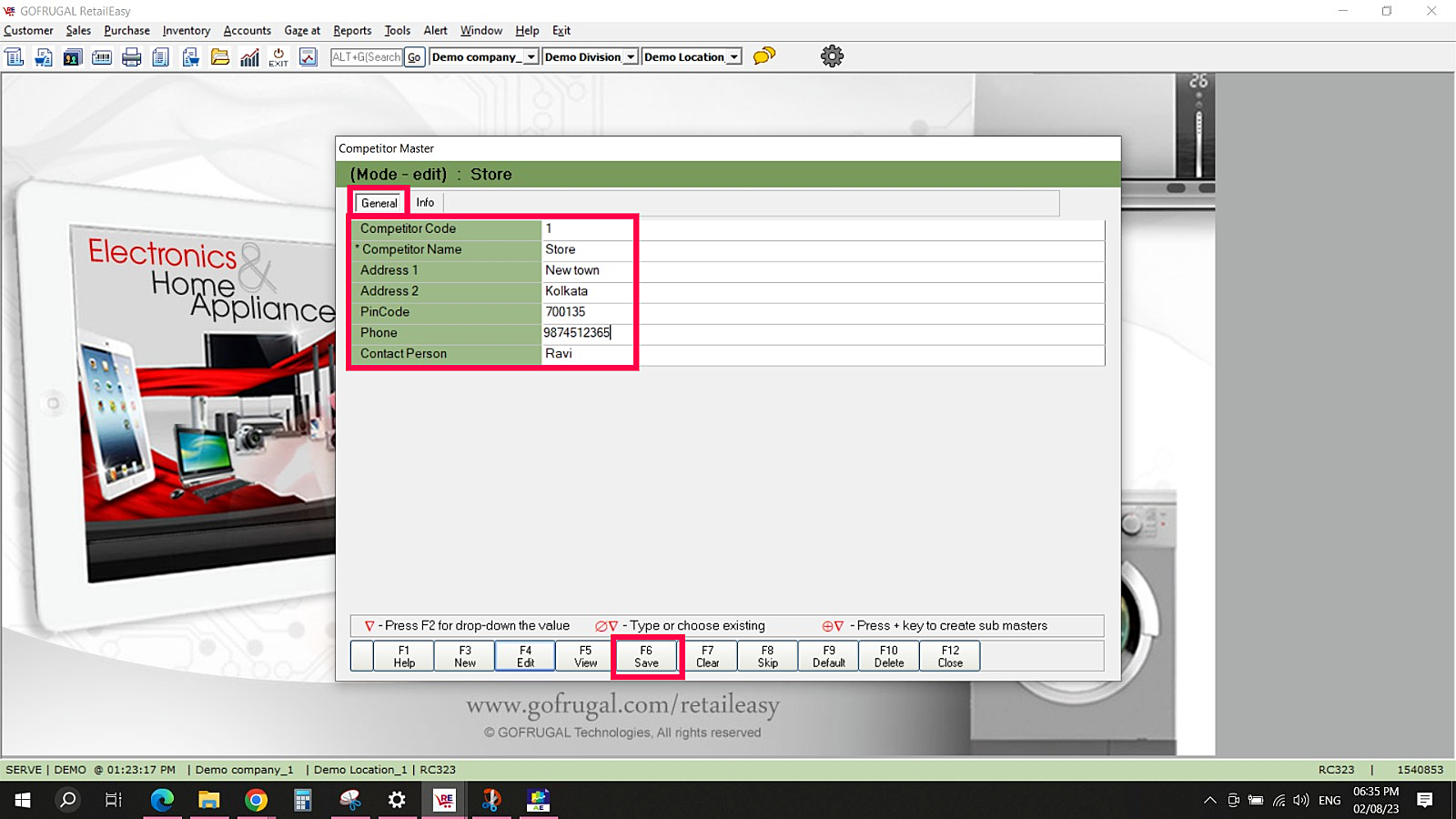Click the line chart report toolbar icon
Viewport: 1456px width, 819px height.
(x=308, y=57)
